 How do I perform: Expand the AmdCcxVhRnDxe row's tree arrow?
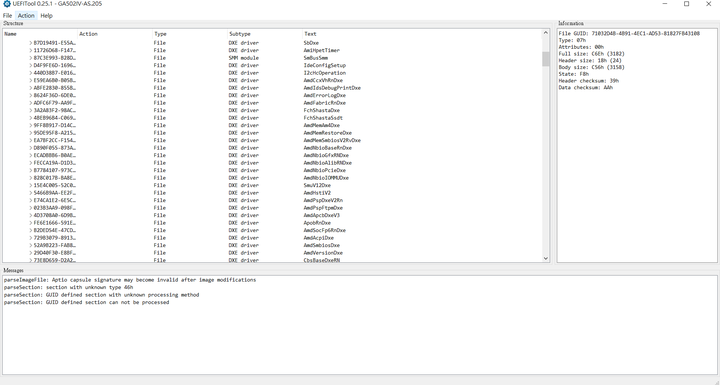pos(31,80)
